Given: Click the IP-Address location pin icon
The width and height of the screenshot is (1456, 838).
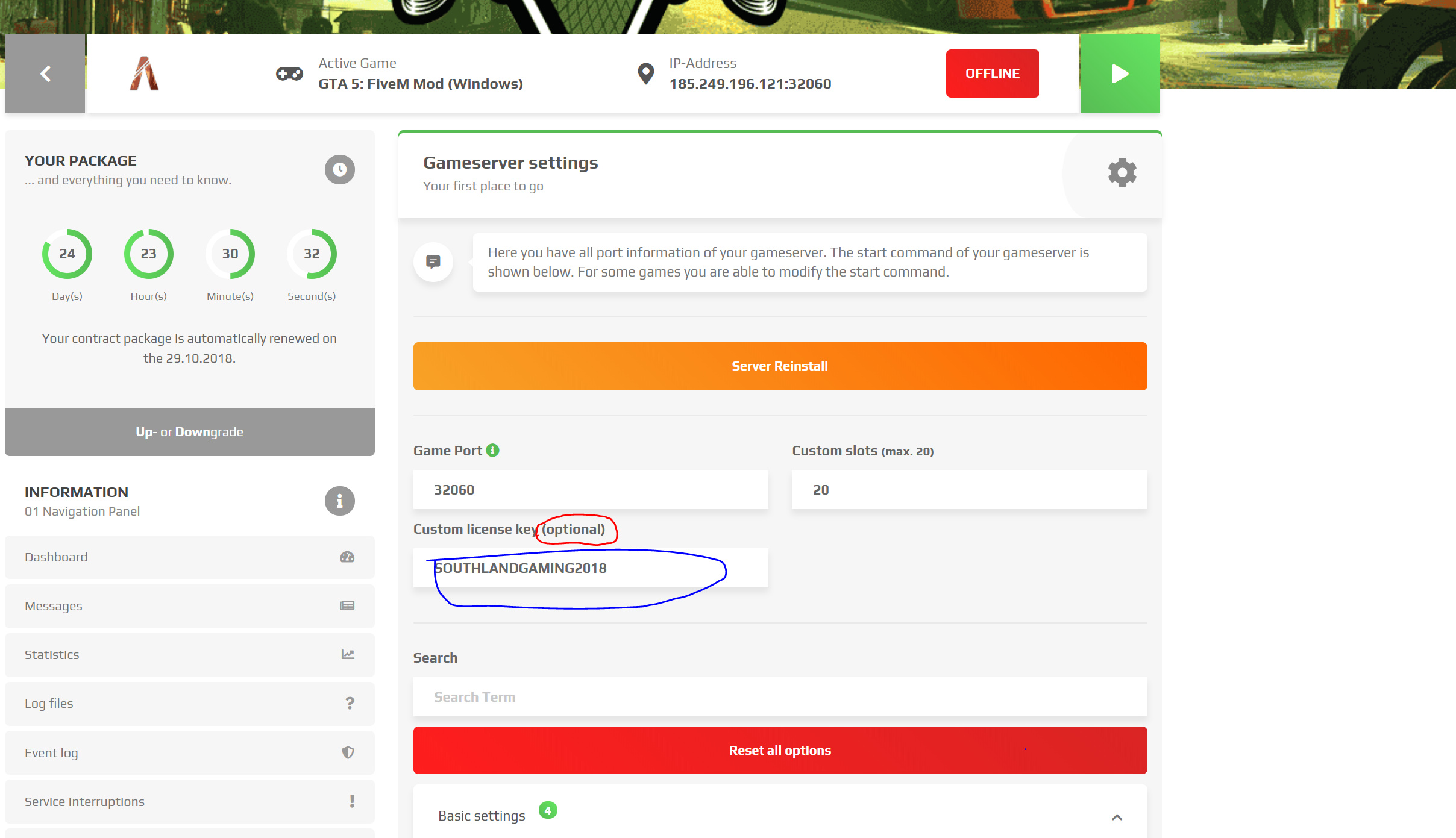Looking at the screenshot, I should point(646,73).
